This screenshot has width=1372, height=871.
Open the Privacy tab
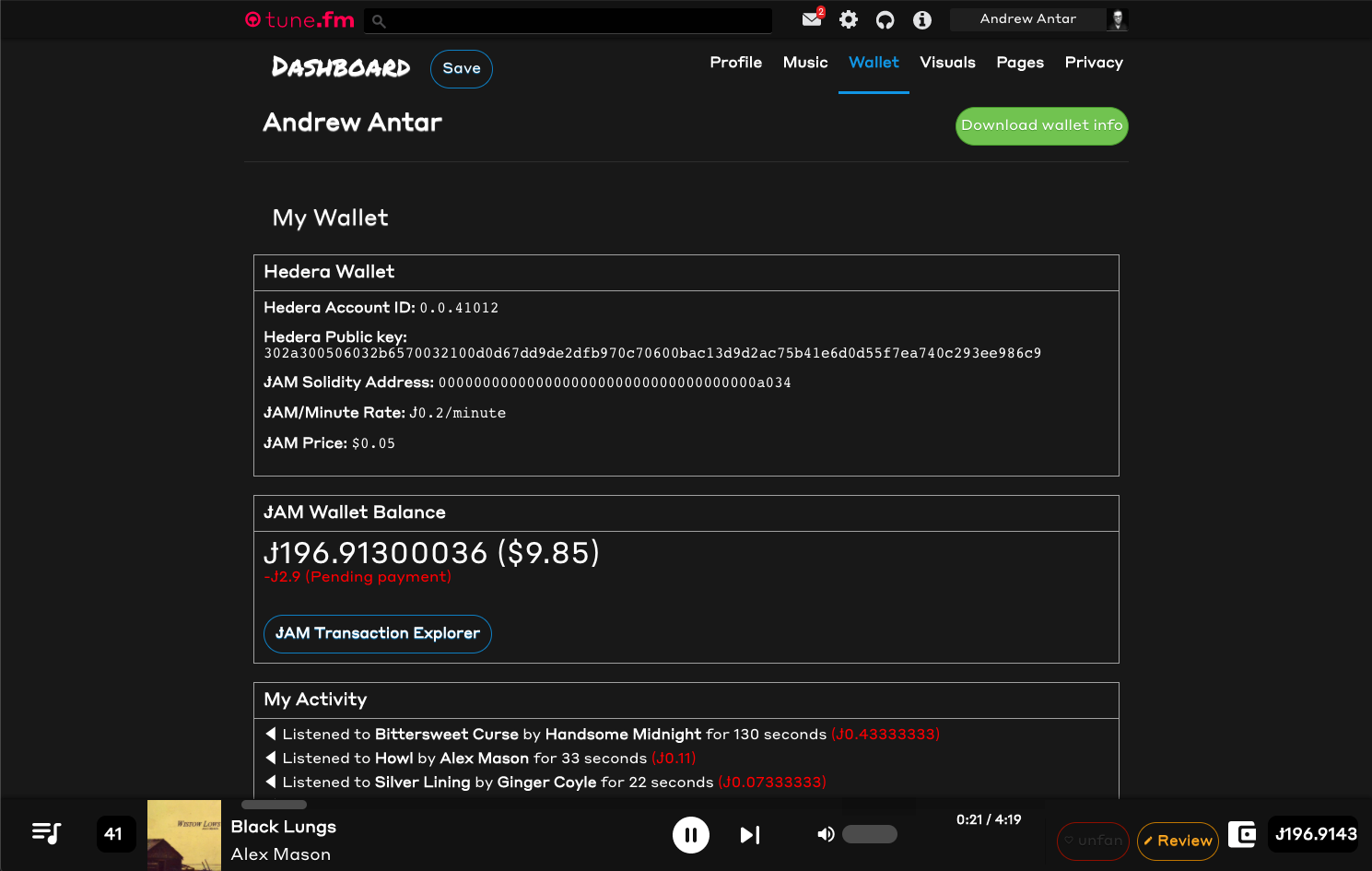[1094, 63]
